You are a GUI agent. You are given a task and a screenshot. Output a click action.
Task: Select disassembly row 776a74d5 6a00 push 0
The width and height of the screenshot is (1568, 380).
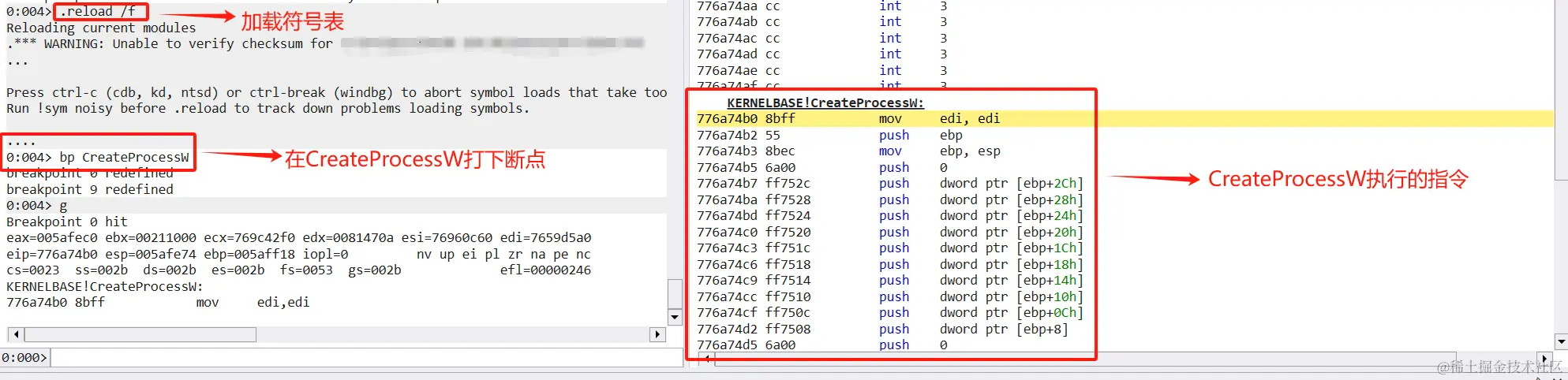click(x=822, y=345)
